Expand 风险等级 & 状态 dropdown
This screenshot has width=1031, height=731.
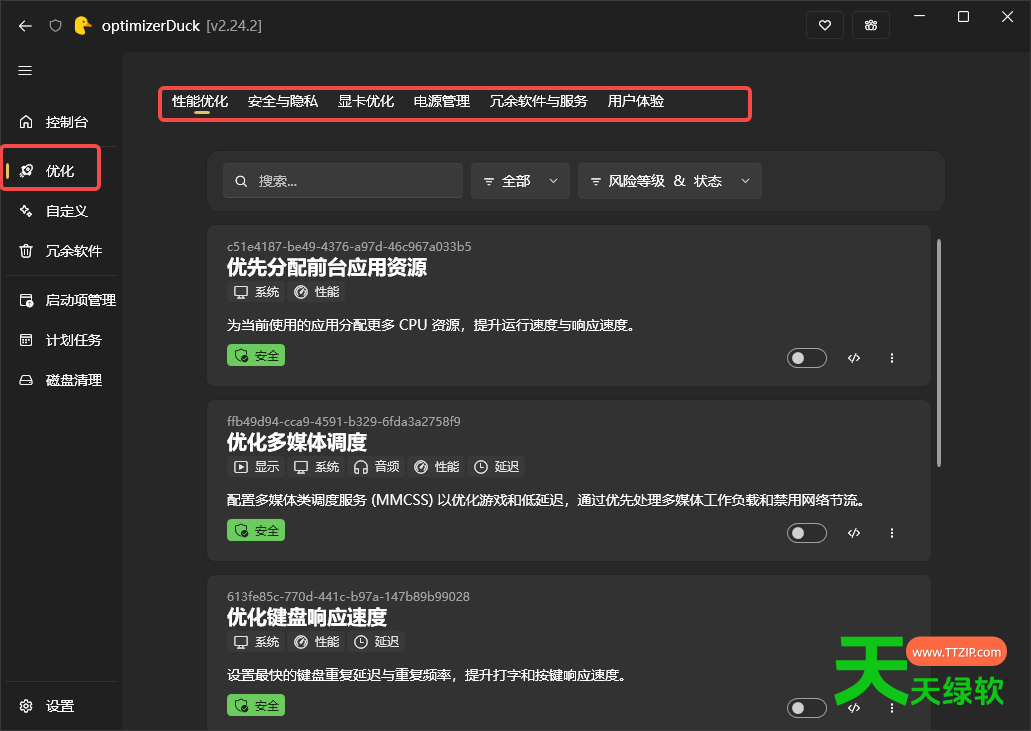(669, 181)
